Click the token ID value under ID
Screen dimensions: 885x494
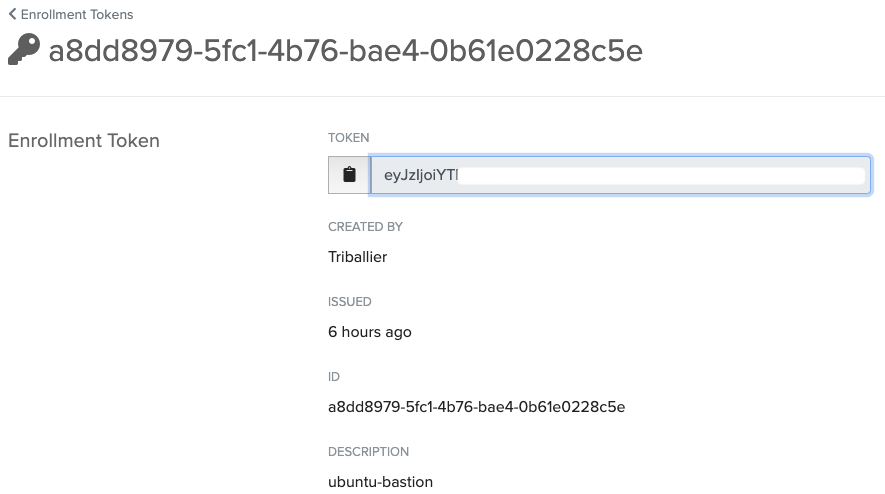(x=476, y=407)
